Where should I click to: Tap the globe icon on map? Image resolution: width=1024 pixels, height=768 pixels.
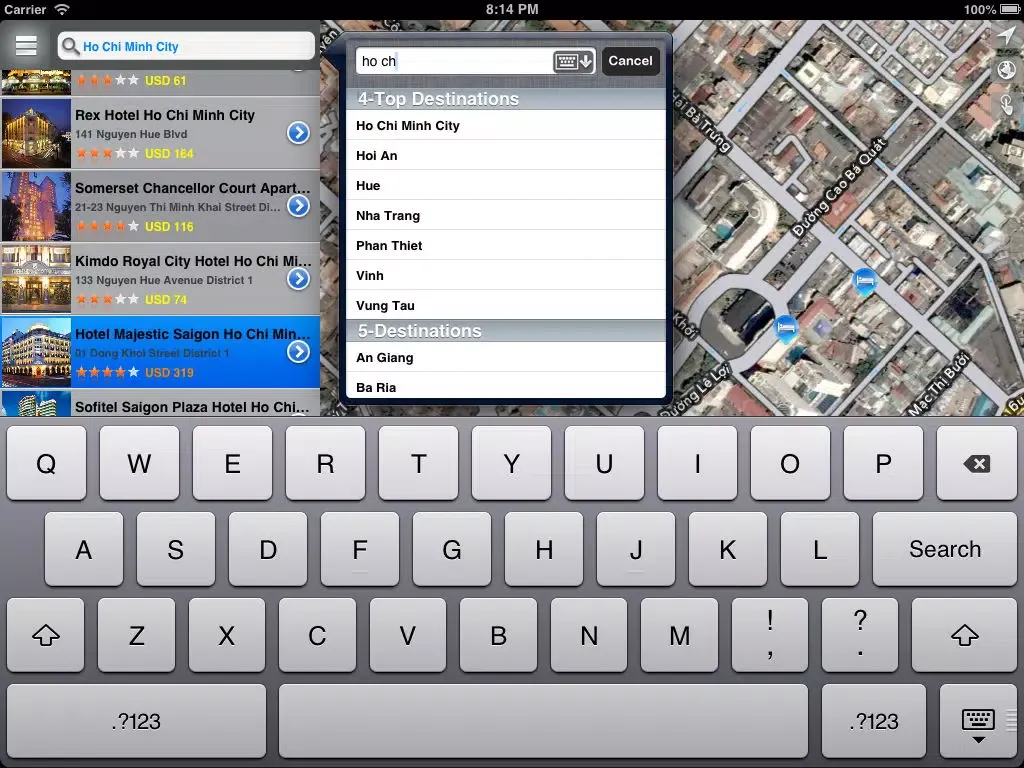(1006, 69)
